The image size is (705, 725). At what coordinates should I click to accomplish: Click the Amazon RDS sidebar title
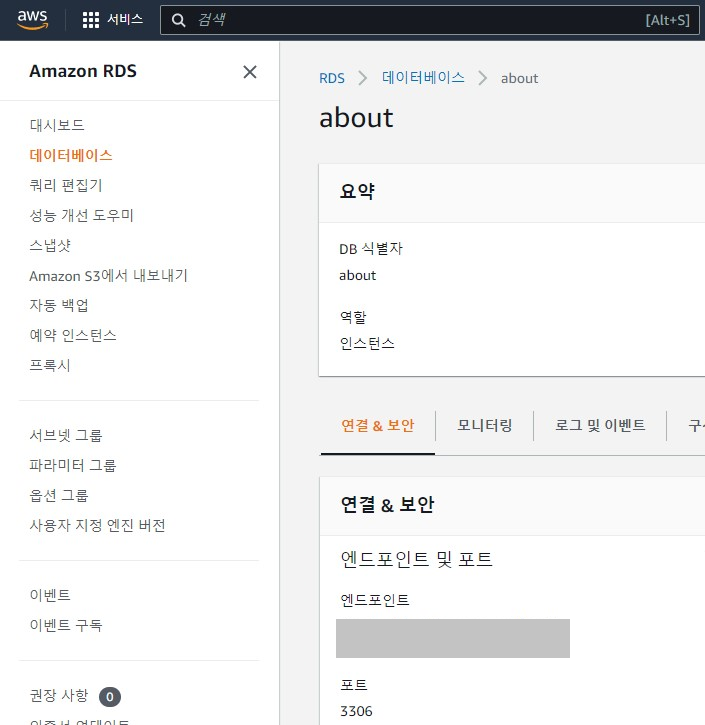point(83,71)
